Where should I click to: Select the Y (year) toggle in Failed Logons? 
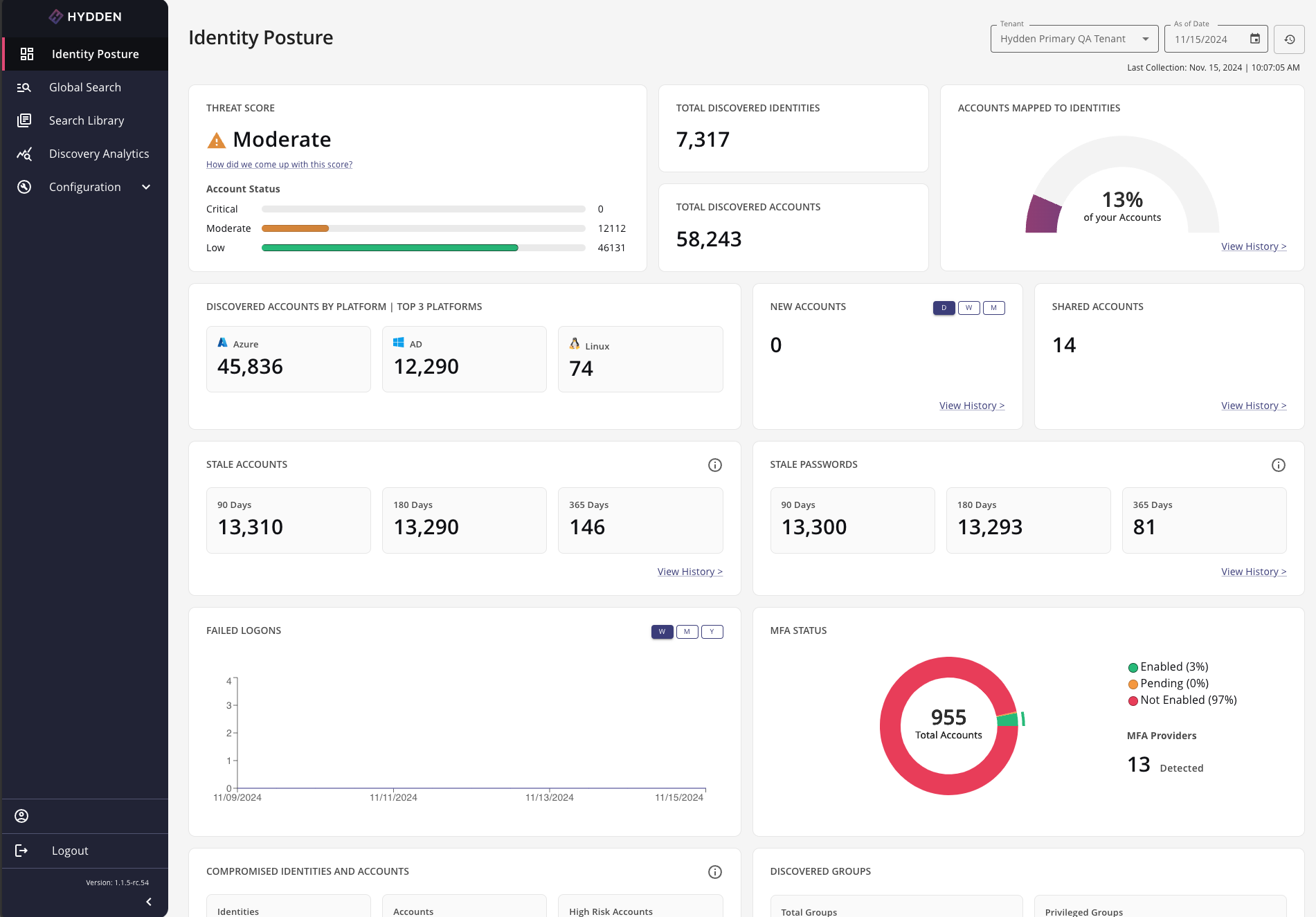(712, 632)
